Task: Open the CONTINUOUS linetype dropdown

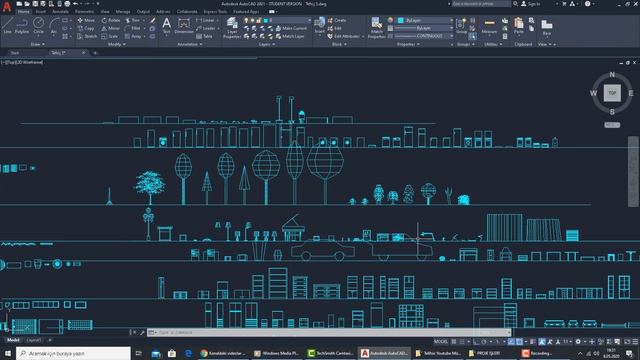Action: point(424,36)
